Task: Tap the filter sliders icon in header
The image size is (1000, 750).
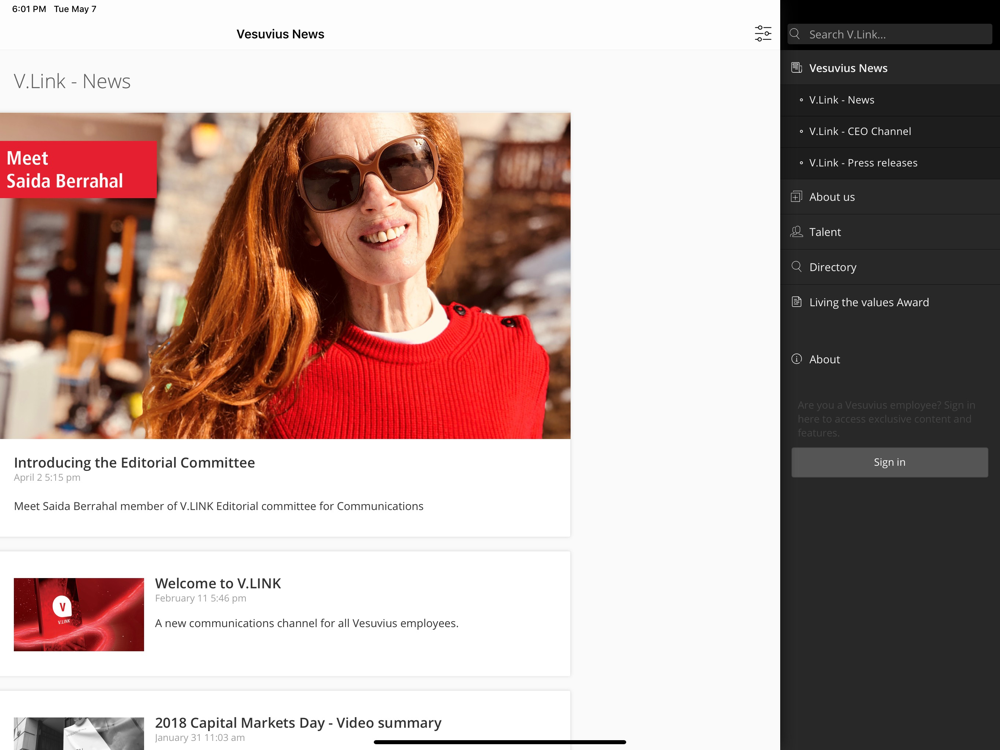Action: [x=763, y=34]
